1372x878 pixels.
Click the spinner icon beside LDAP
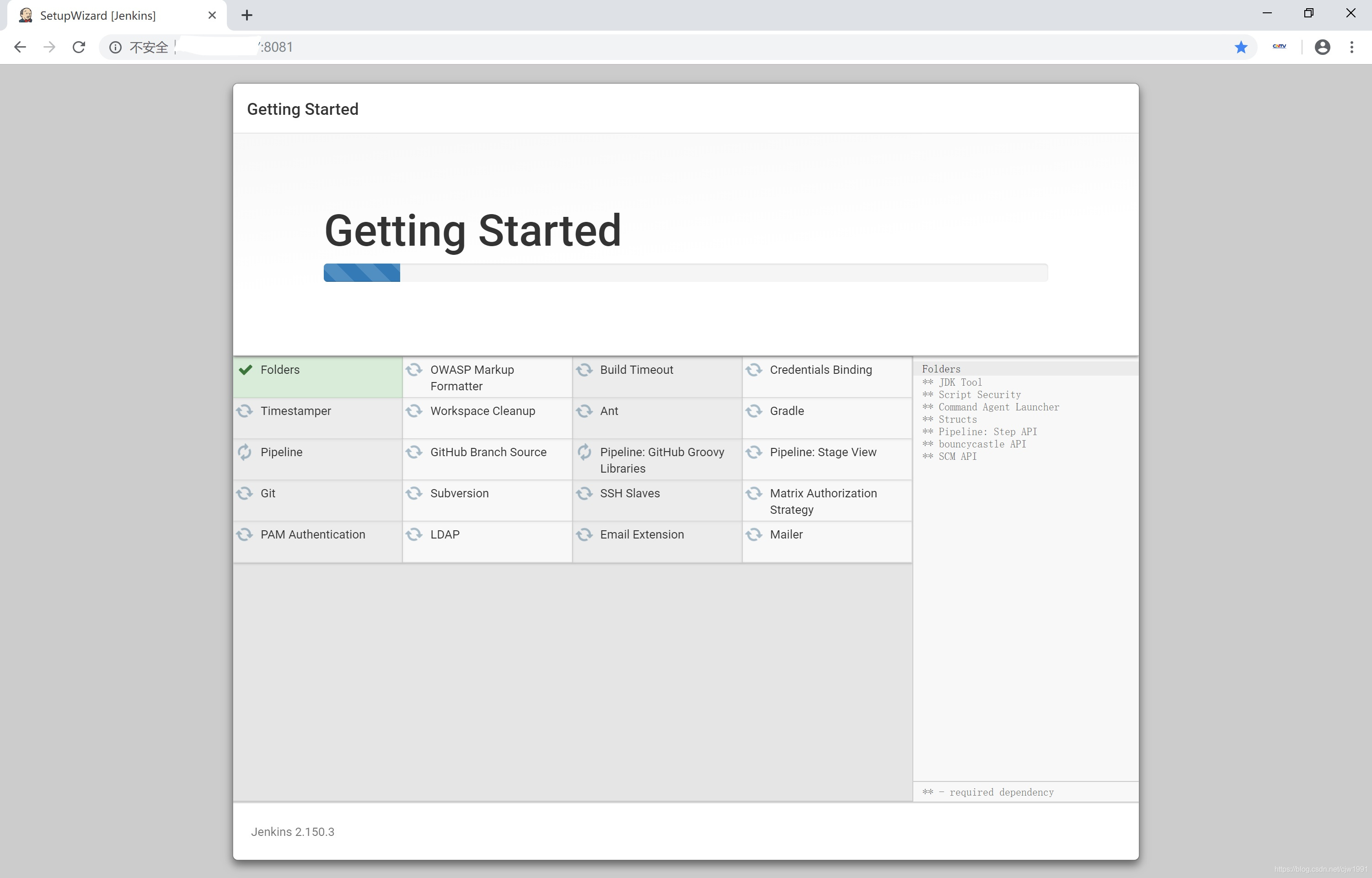(414, 534)
